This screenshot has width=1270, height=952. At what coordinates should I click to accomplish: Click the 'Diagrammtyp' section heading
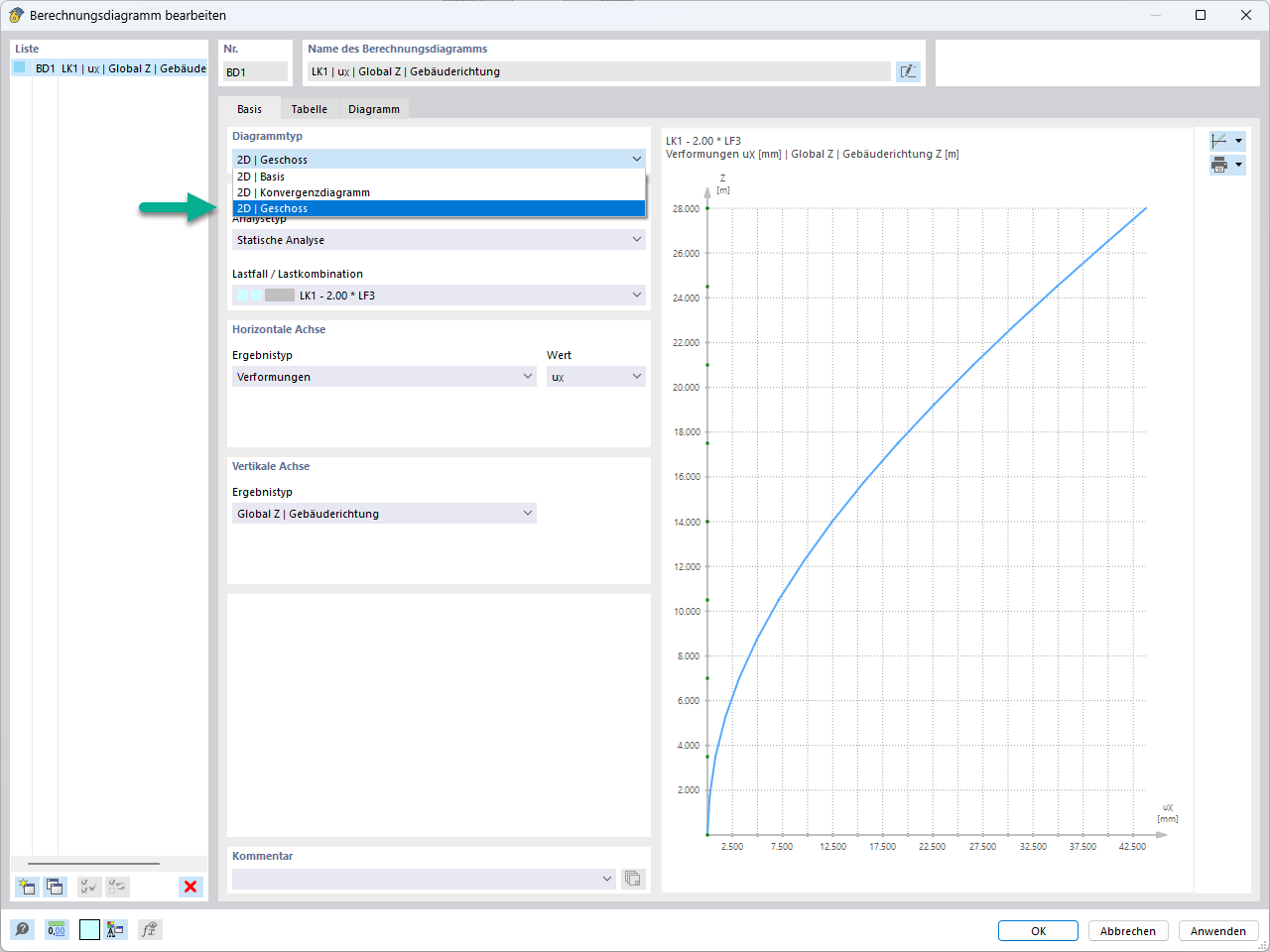[x=268, y=136]
